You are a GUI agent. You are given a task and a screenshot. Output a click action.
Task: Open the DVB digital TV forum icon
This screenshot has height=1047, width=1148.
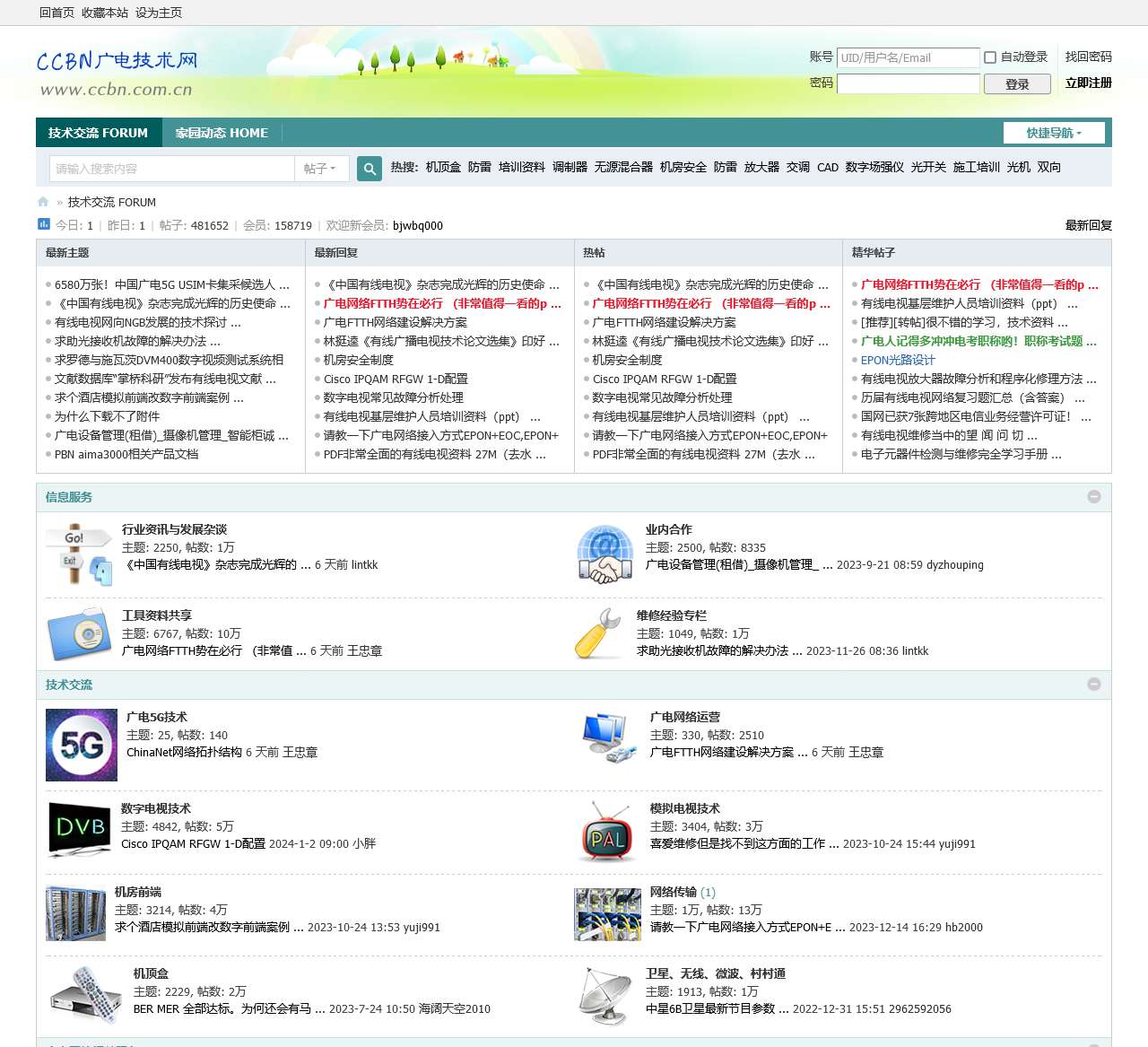tap(81, 828)
